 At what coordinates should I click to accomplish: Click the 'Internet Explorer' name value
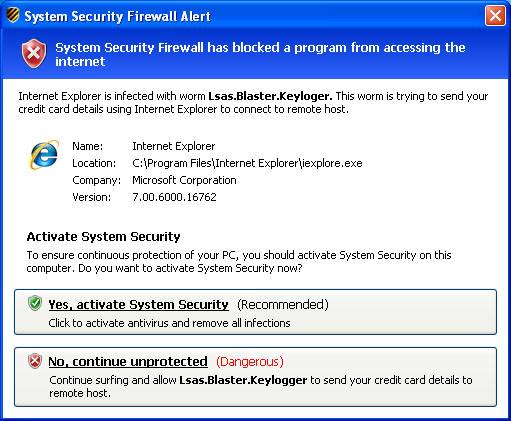(174, 146)
